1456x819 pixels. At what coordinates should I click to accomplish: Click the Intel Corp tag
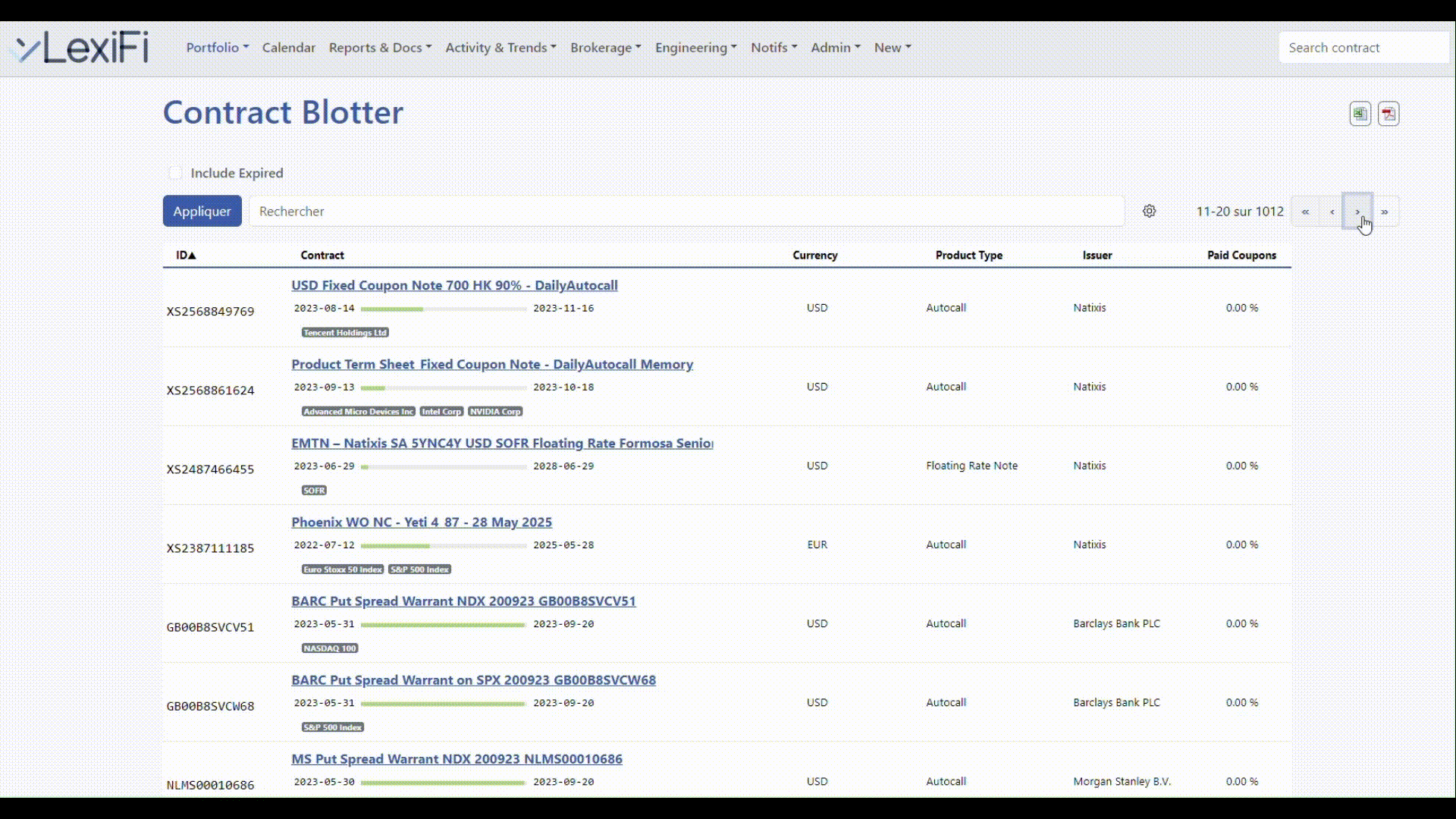point(441,411)
